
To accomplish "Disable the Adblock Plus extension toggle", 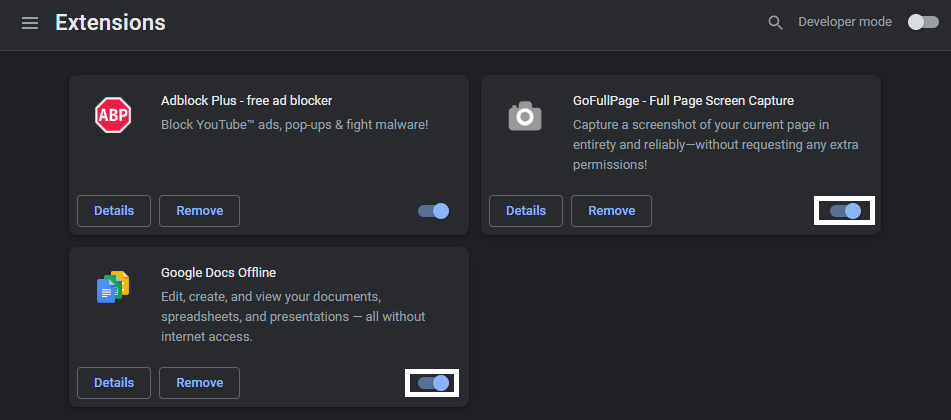I will click(433, 211).
